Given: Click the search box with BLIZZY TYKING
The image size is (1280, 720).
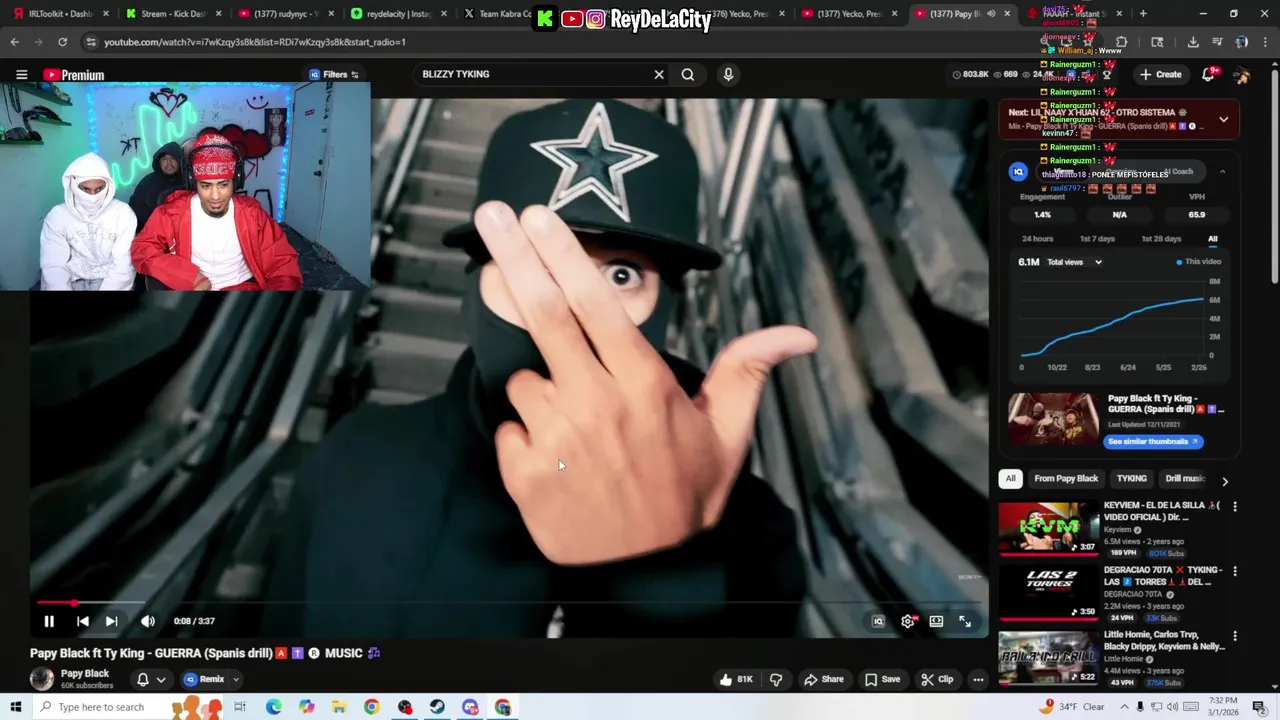Looking at the screenshot, I should click(531, 74).
